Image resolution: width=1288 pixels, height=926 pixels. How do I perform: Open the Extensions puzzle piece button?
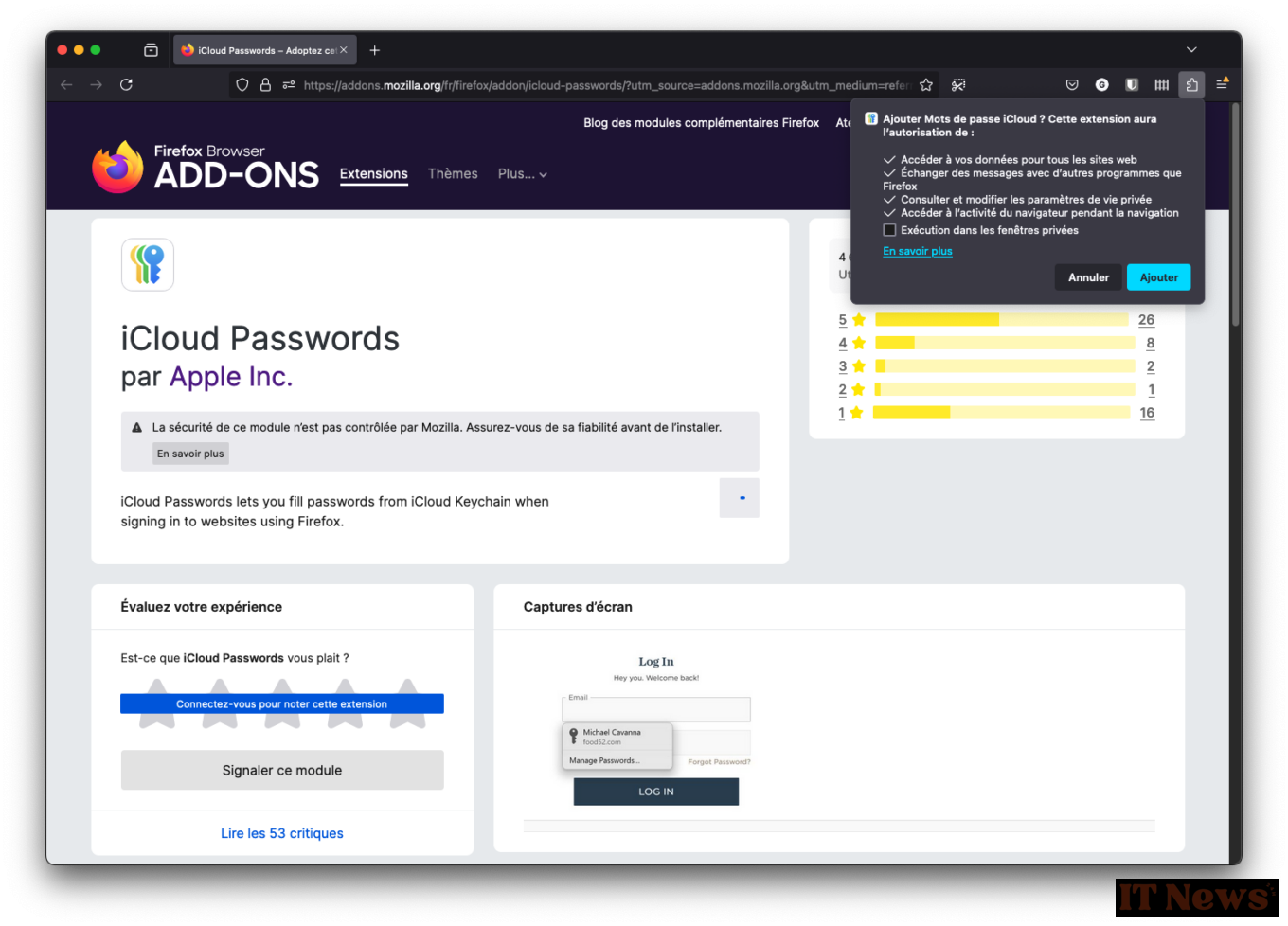[x=1191, y=85]
